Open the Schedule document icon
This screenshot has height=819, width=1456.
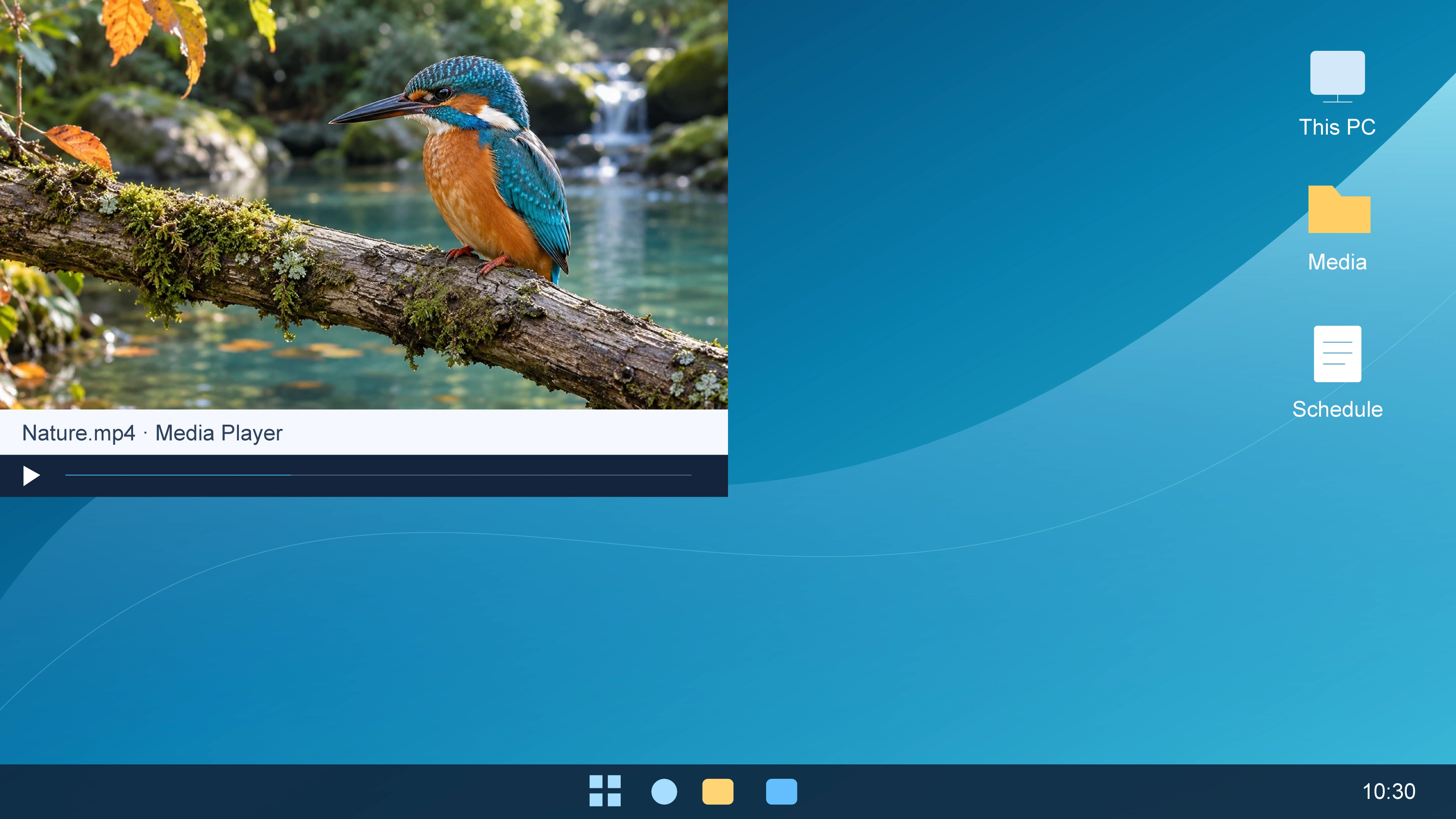(1337, 354)
